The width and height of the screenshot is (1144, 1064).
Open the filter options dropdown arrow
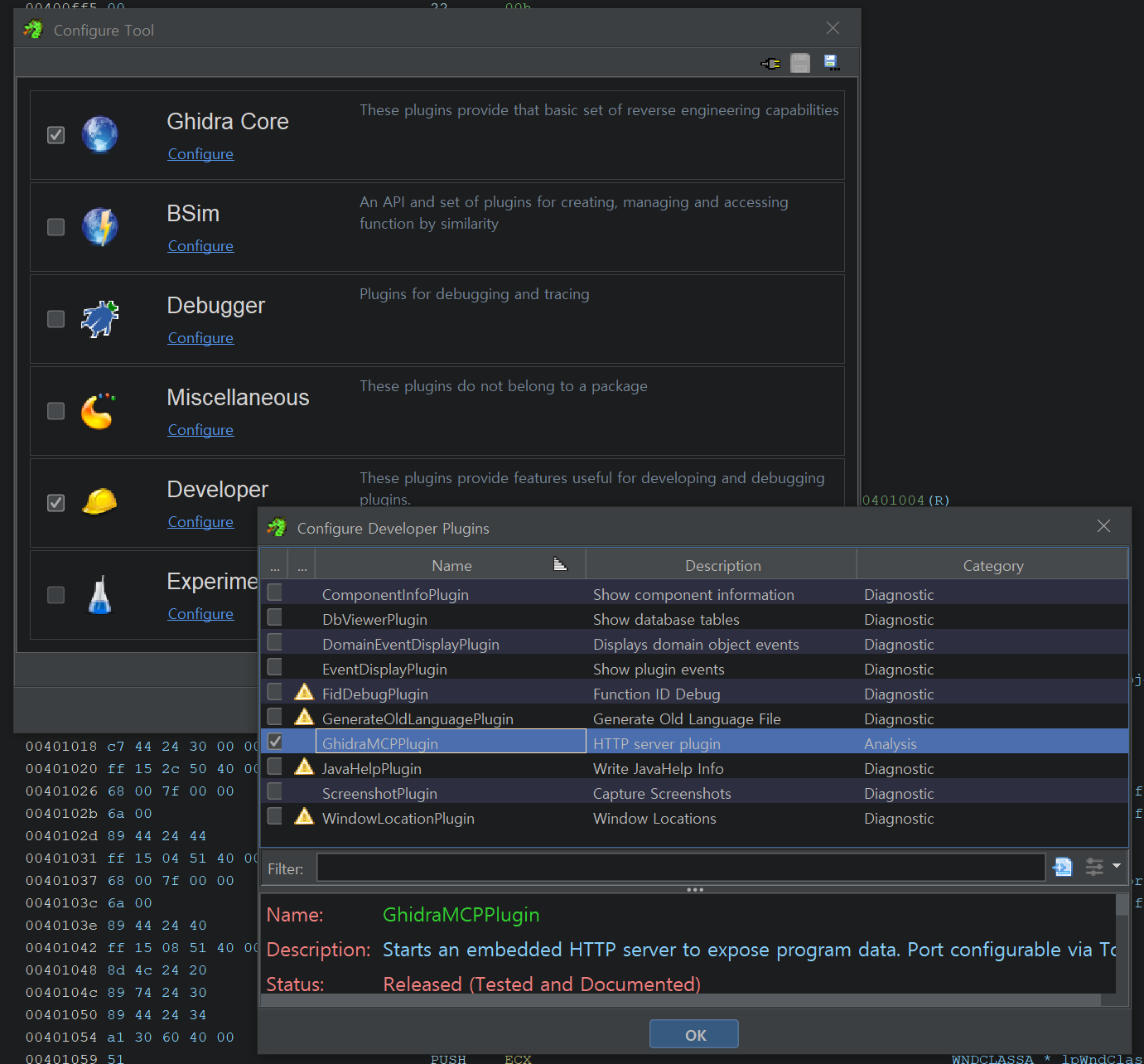tap(1117, 867)
